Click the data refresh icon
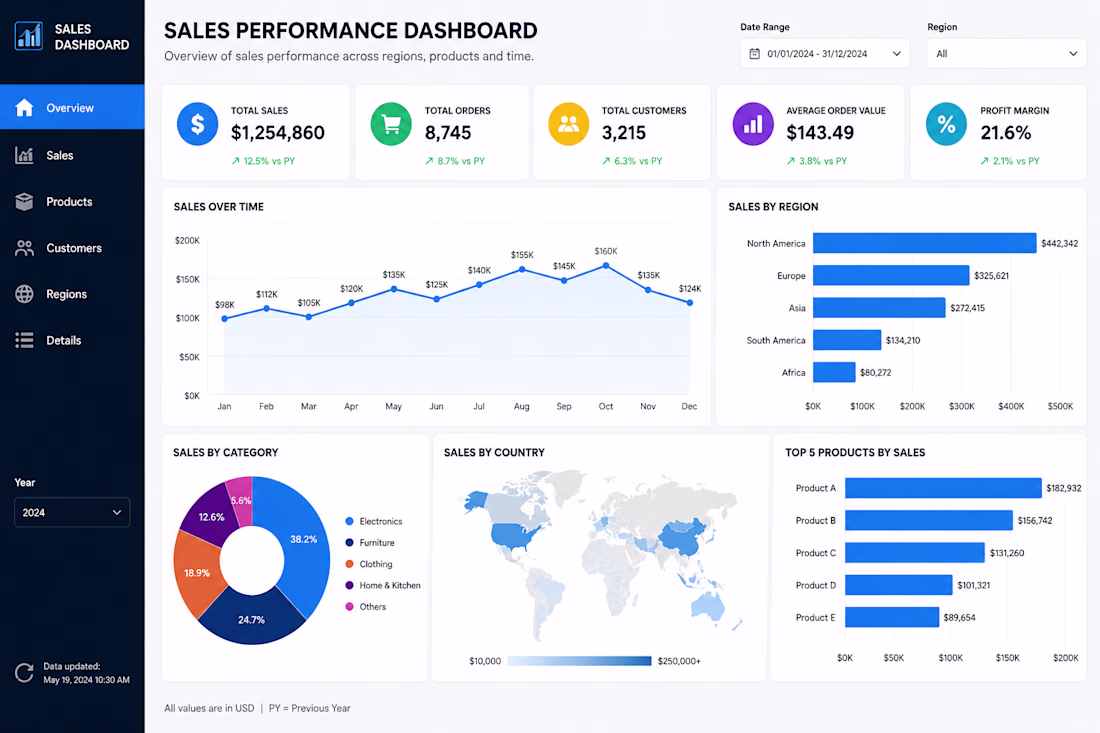Image resolution: width=1100 pixels, height=733 pixels. (x=25, y=673)
